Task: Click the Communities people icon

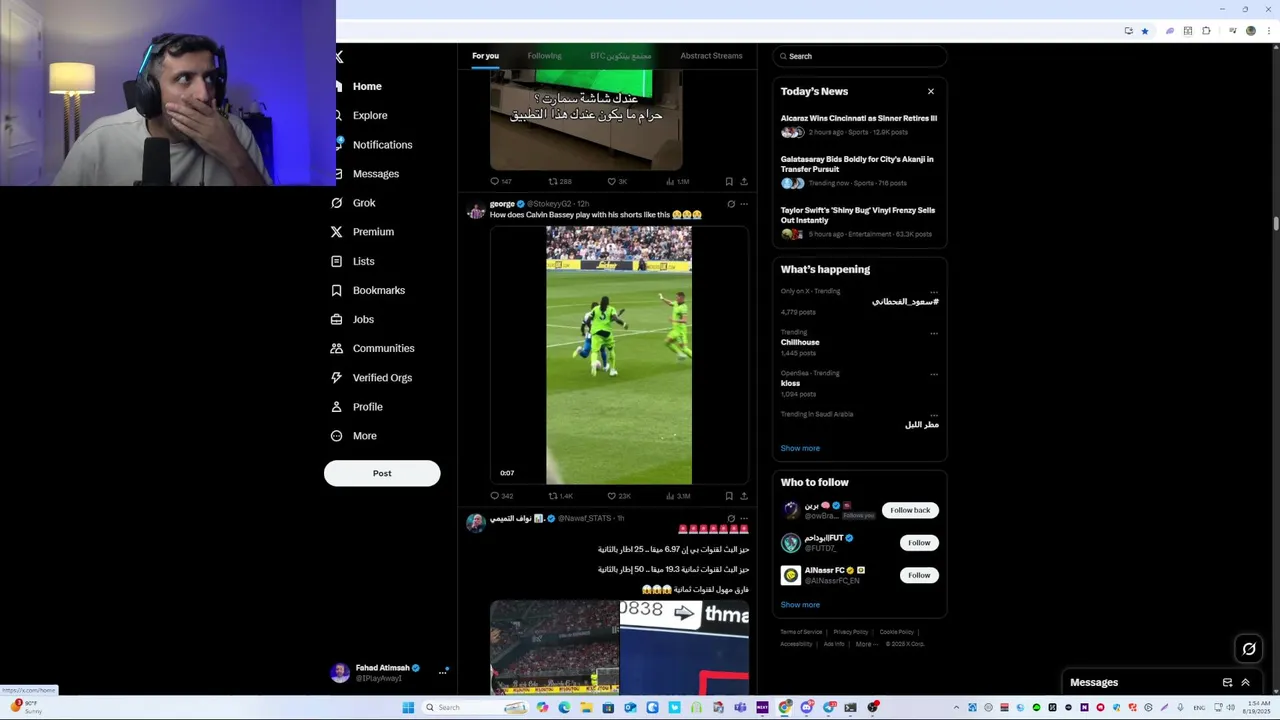Action: pos(337,348)
